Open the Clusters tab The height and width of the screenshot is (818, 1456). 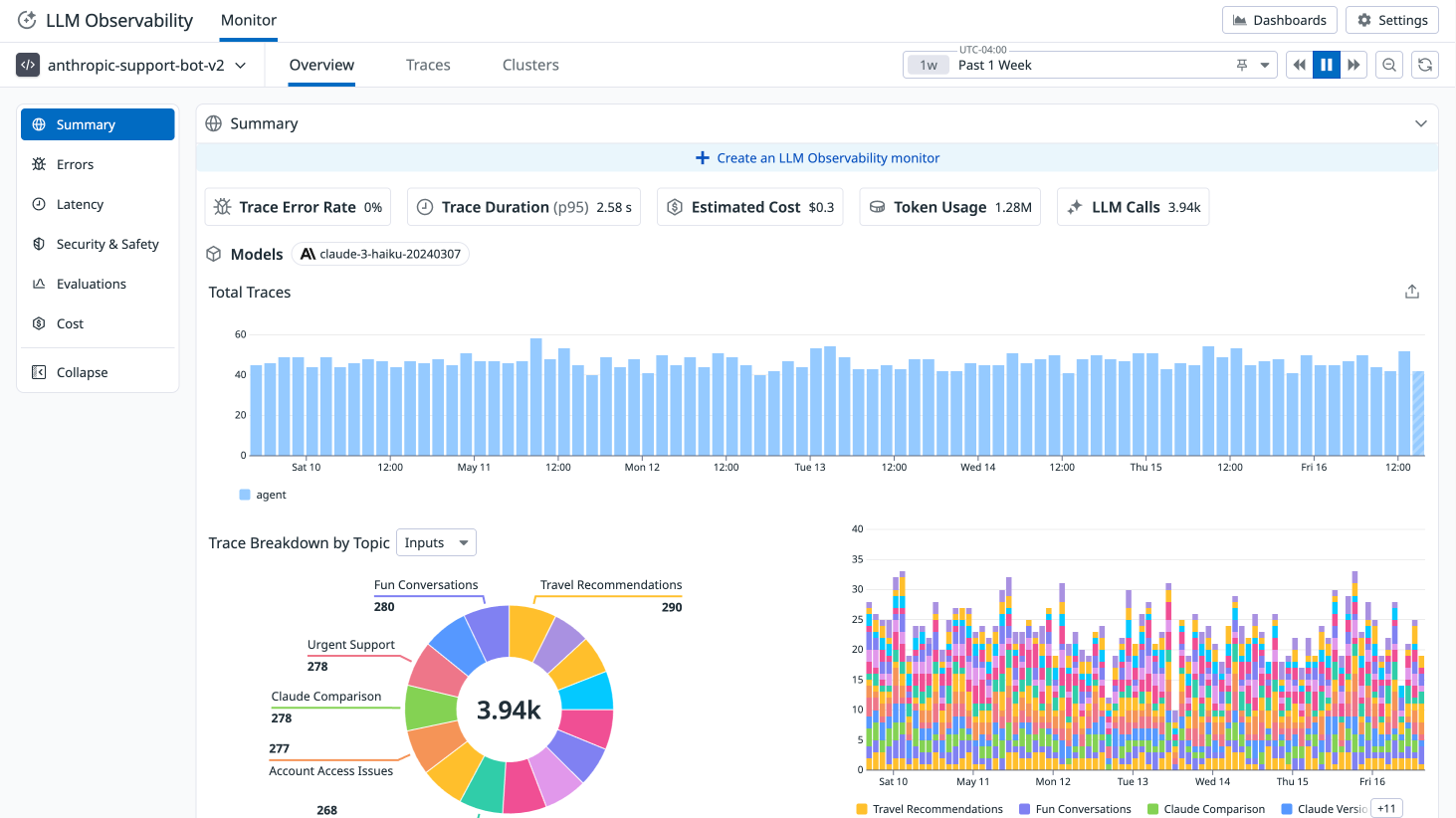(530, 64)
